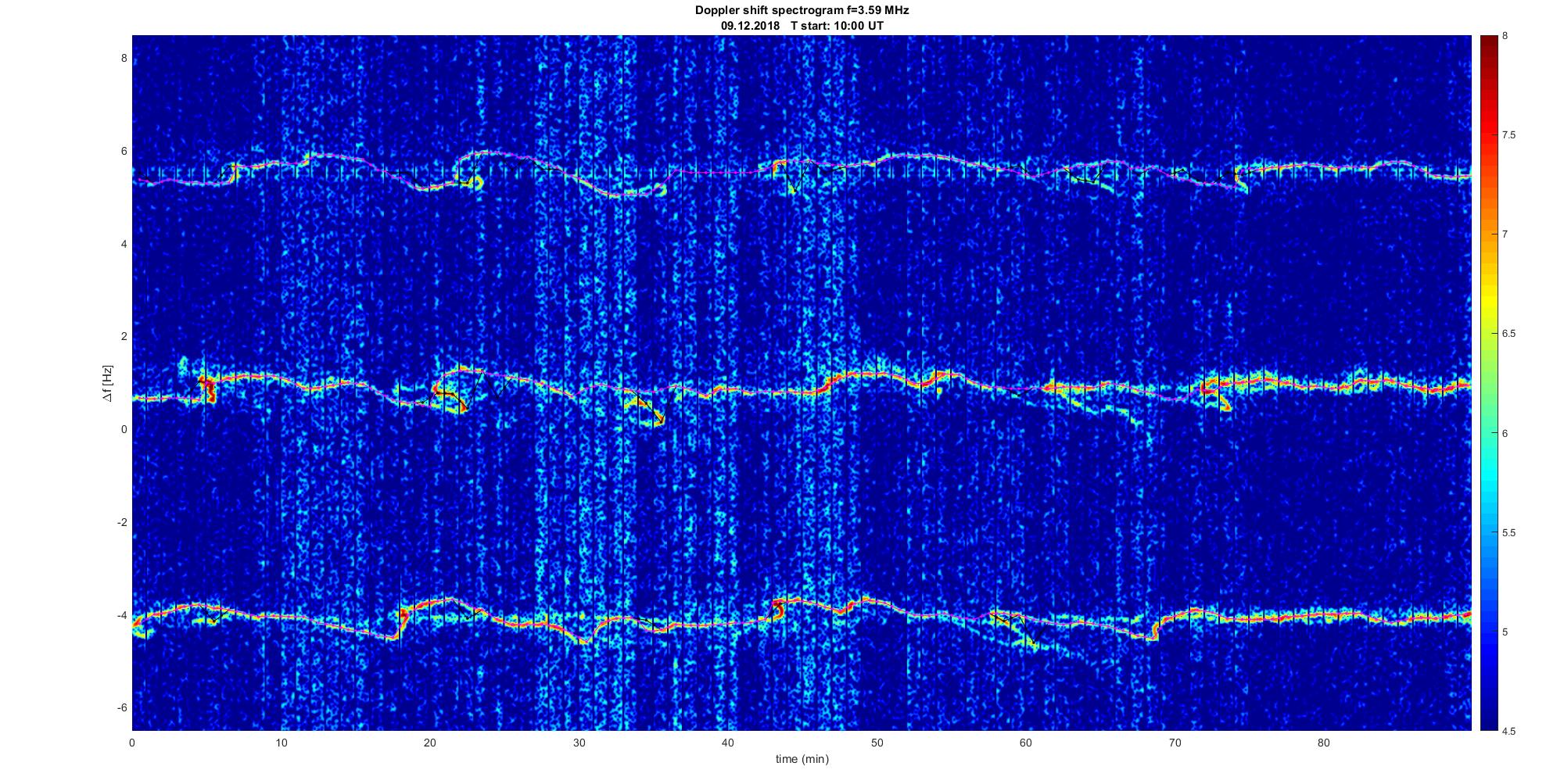Click the colorbar tick label '6.5'
Image resolution: width=1564 pixels, height=784 pixels.
point(1508,334)
